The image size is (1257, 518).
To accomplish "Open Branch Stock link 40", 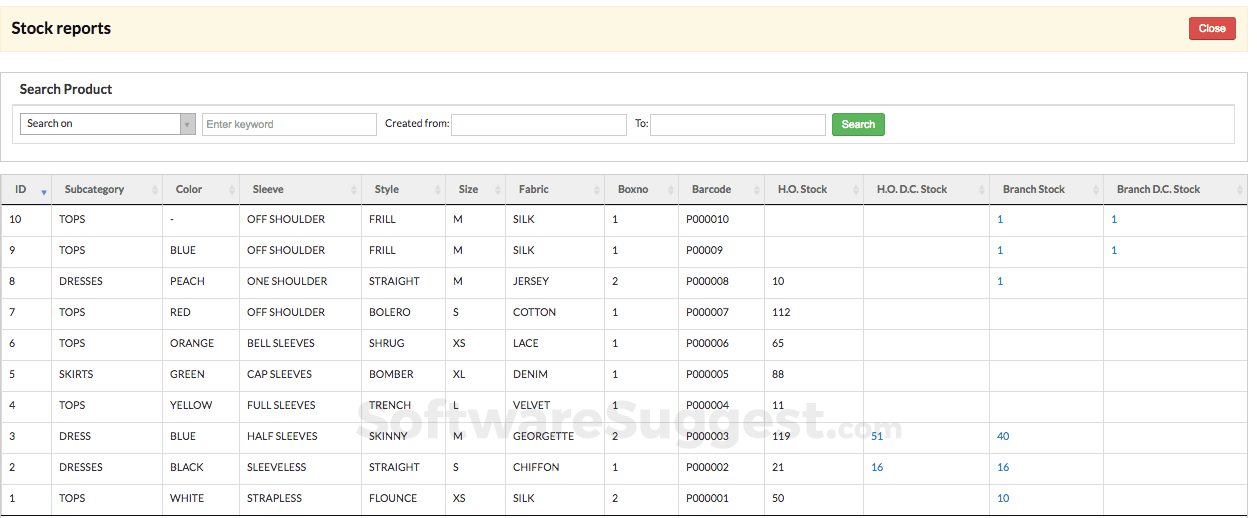I will coord(1003,436).
